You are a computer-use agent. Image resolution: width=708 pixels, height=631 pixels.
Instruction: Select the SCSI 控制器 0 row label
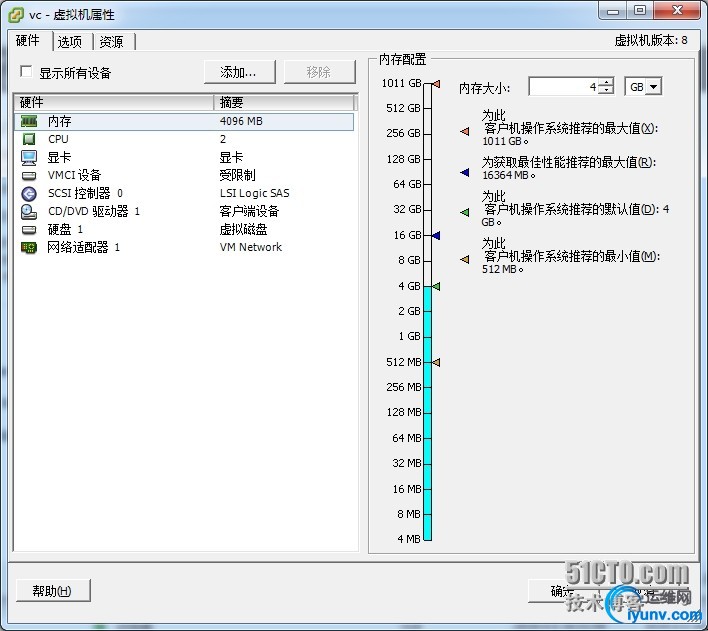(x=85, y=193)
